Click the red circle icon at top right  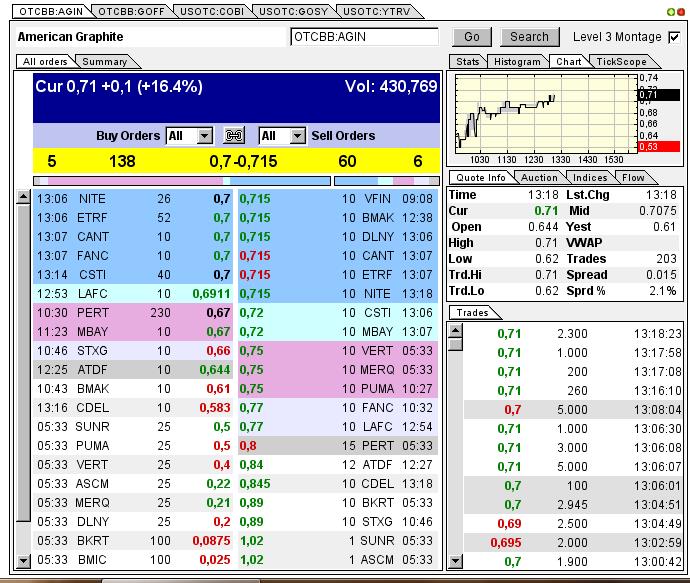681,10
